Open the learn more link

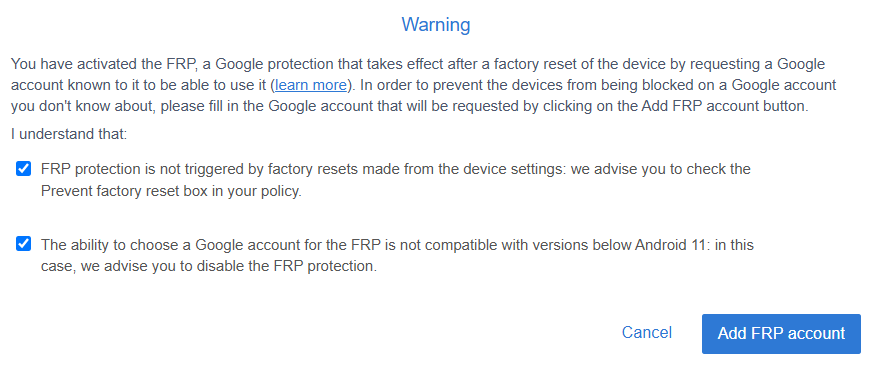click(x=311, y=86)
